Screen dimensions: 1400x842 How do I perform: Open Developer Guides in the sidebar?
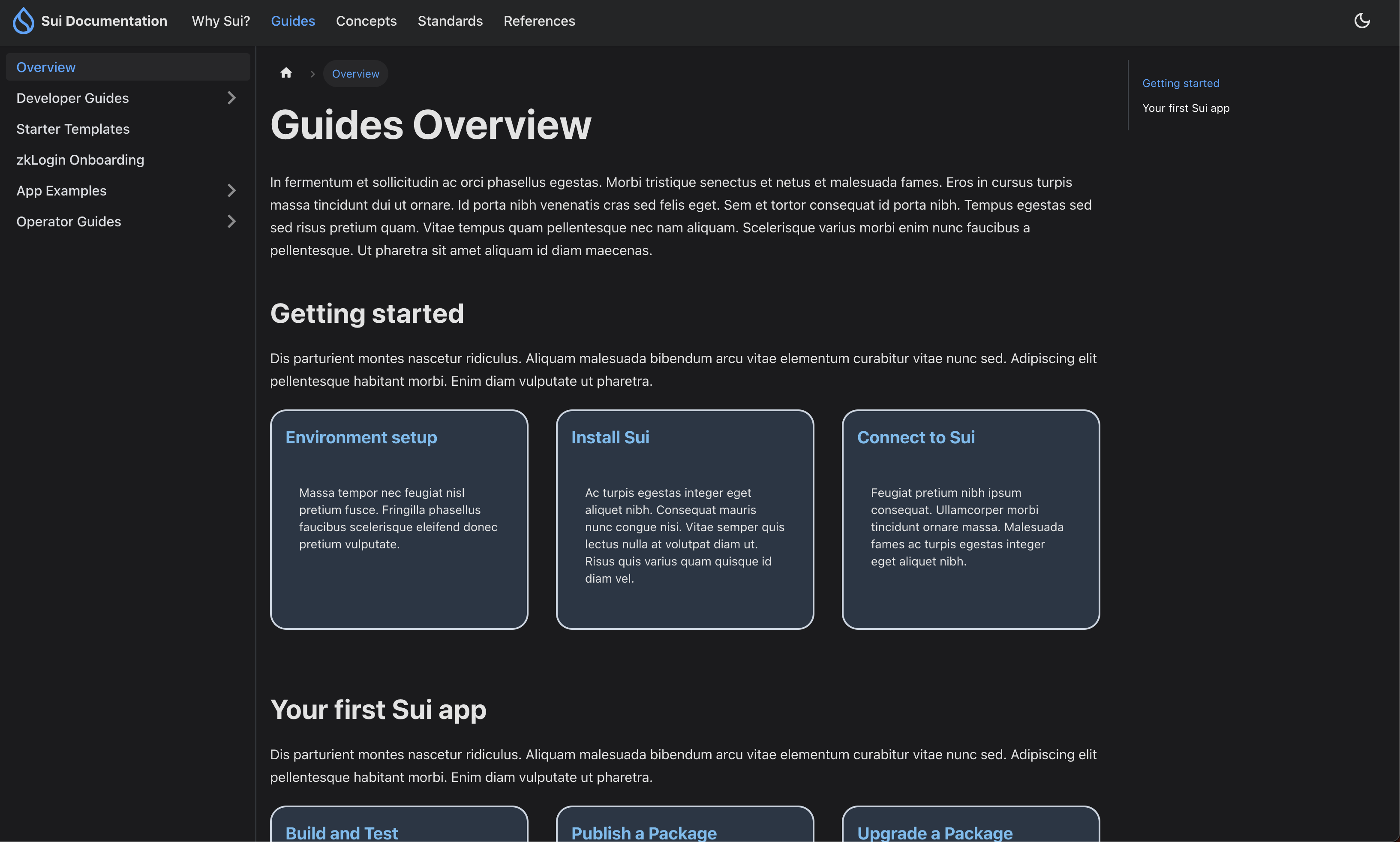72,98
